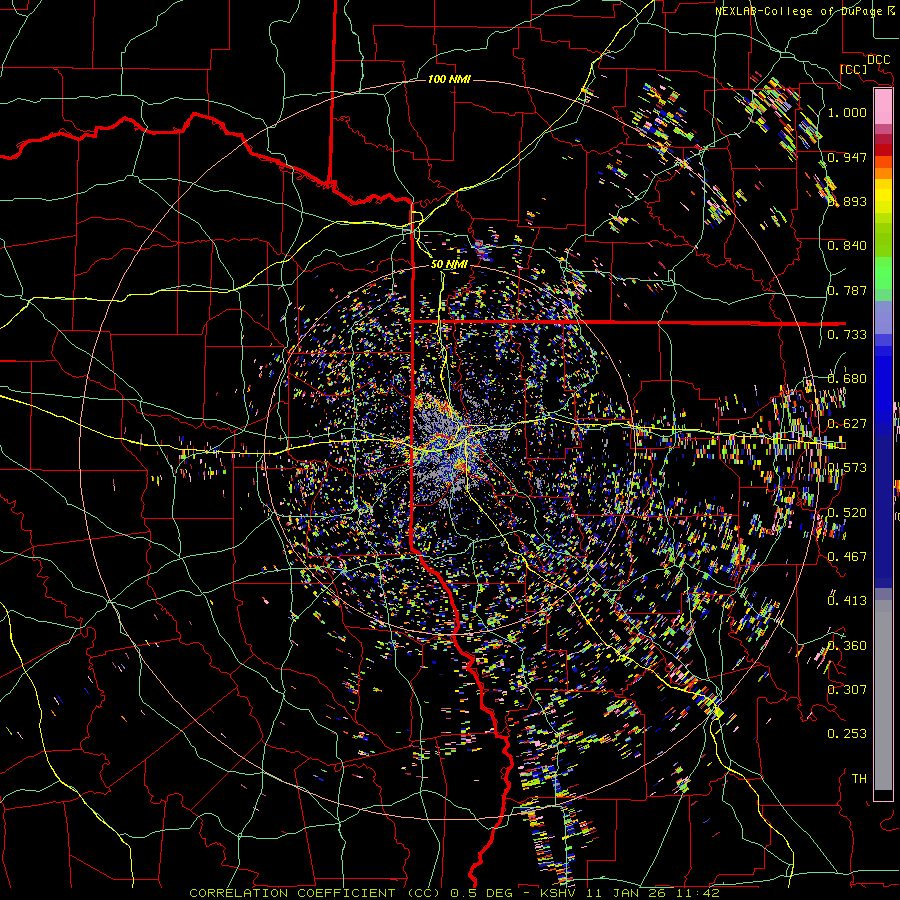Screen dimensions: 900x900
Task: Click the 0.840 scale value
Action: point(847,246)
